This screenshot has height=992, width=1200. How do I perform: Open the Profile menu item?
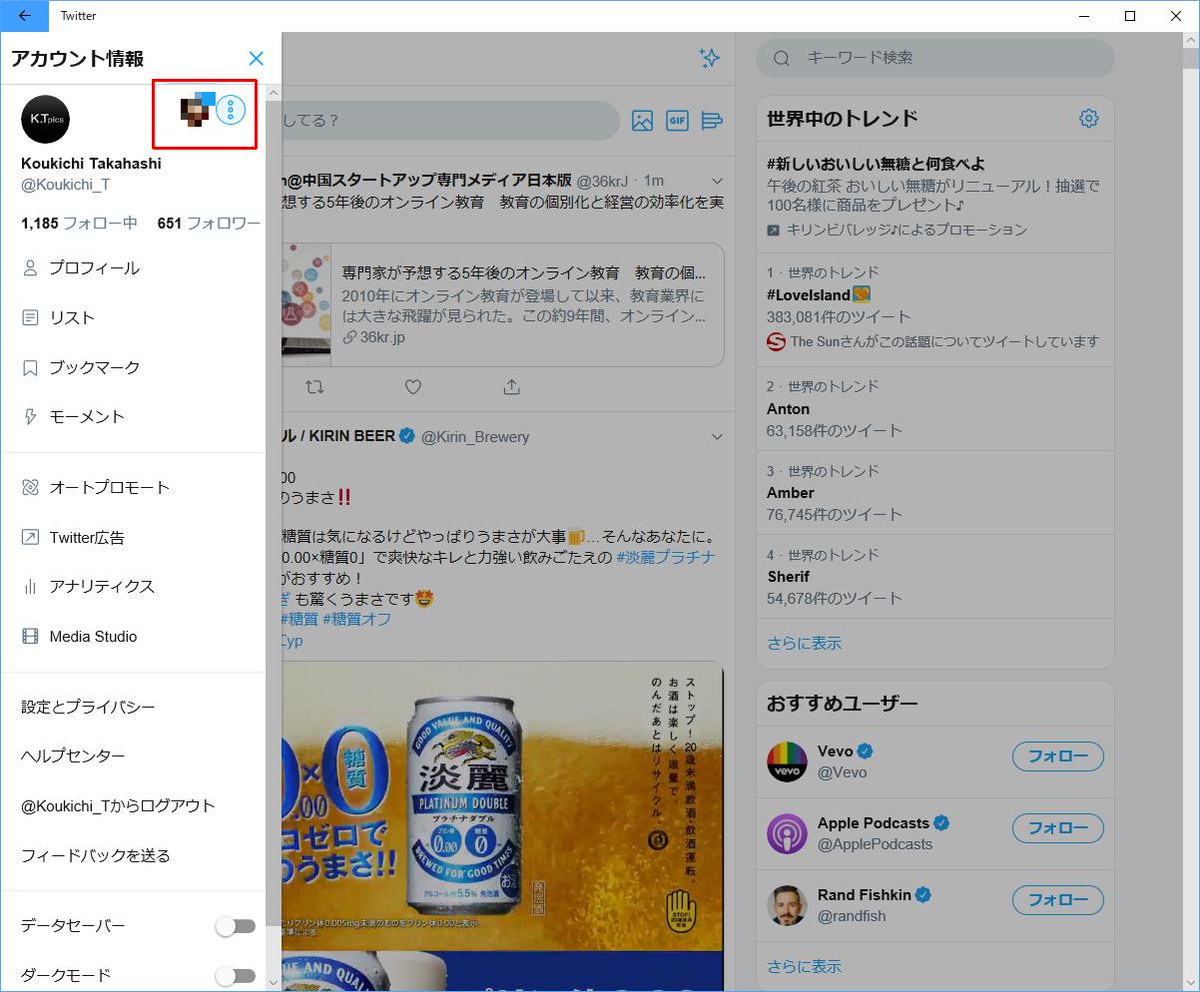134,268
